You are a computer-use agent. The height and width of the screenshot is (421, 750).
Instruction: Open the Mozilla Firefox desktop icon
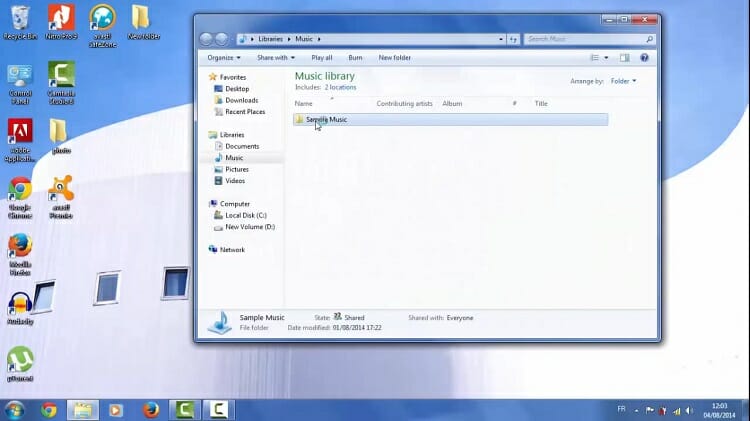[x=20, y=255]
